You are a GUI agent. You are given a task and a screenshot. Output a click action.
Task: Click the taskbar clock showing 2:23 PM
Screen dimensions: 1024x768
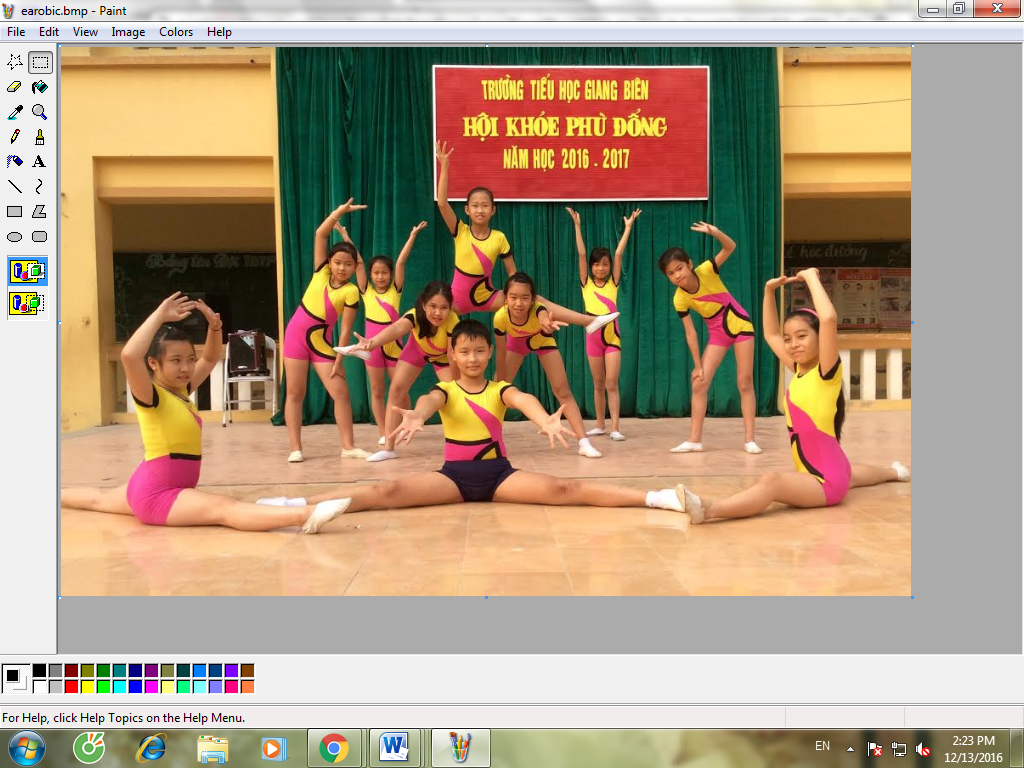pos(972,747)
